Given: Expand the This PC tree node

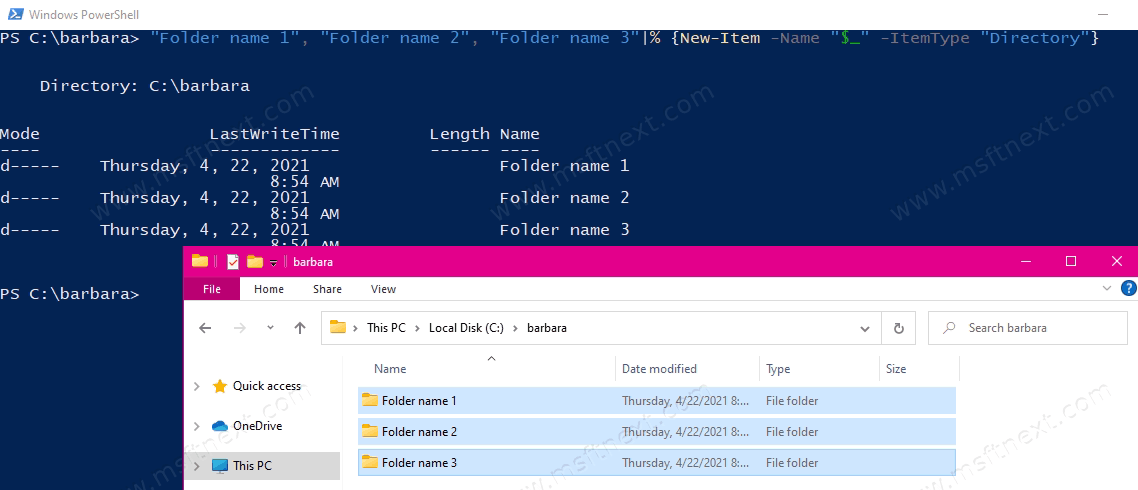Looking at the screenshot, I should pyautogui.click(x=196, y=466).
